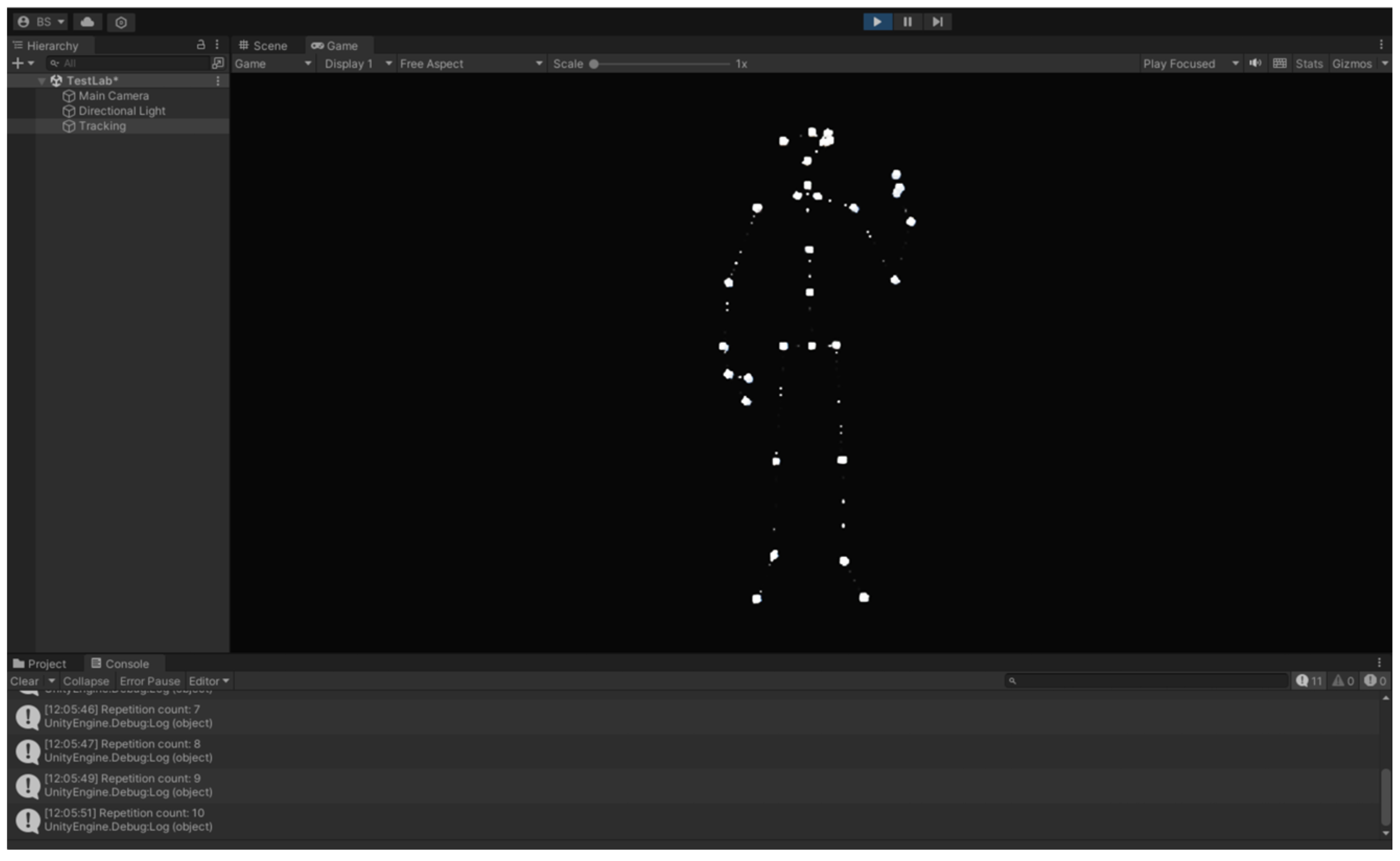Click the plus icon to create an object
The image size is (1400, 861).
point(18,63)
